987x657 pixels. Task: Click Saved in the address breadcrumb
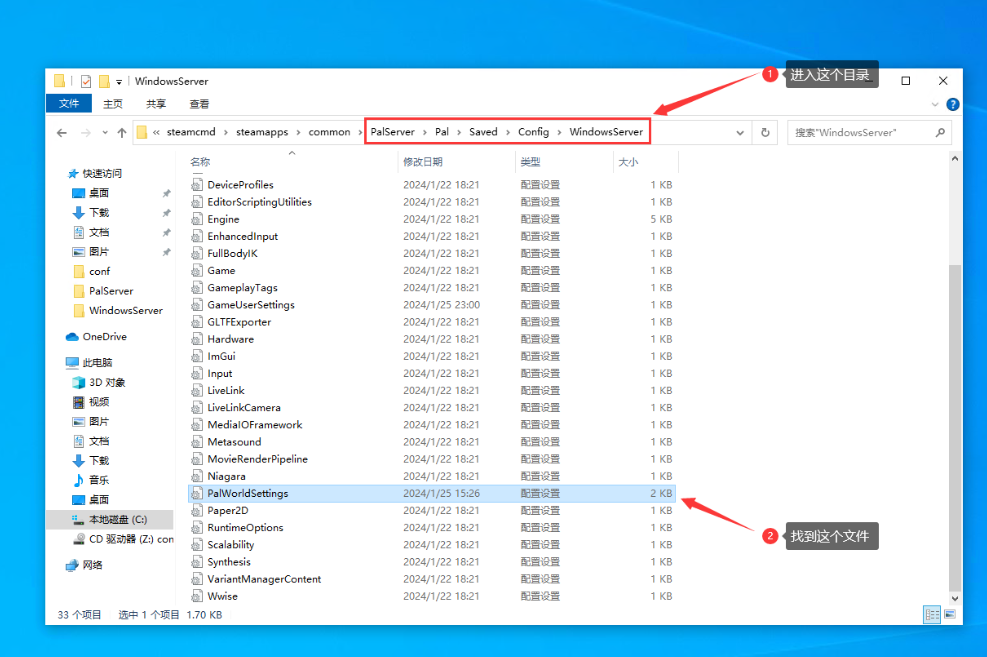(483, 132)
